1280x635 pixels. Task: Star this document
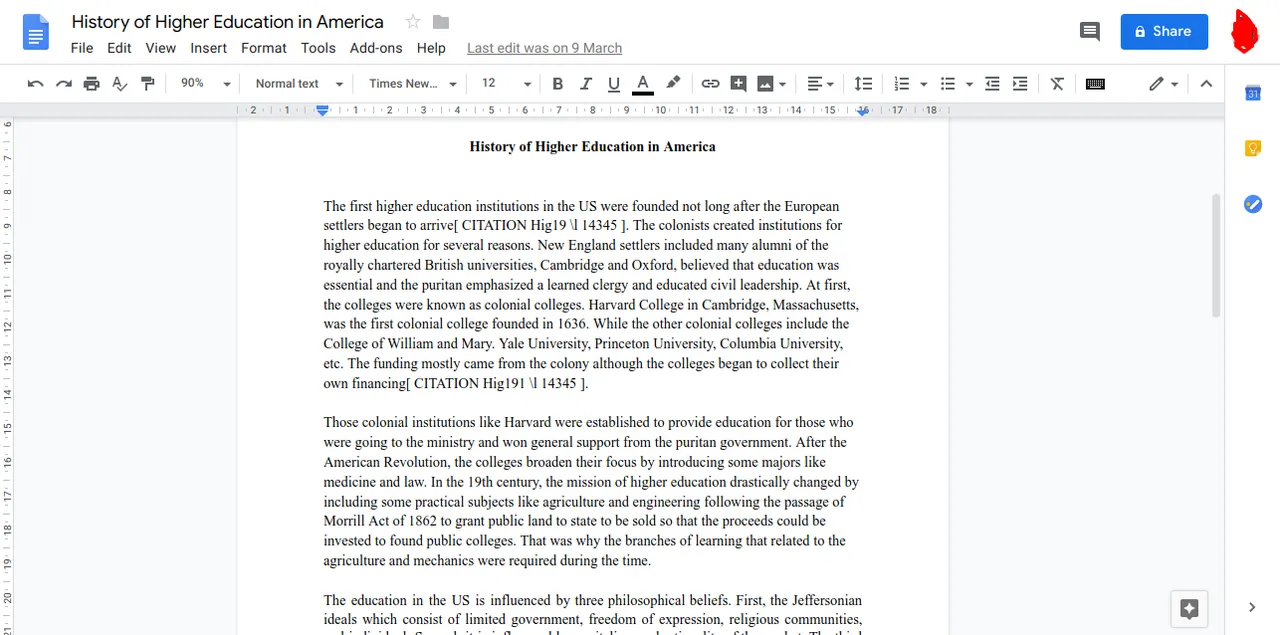[413, 22]
